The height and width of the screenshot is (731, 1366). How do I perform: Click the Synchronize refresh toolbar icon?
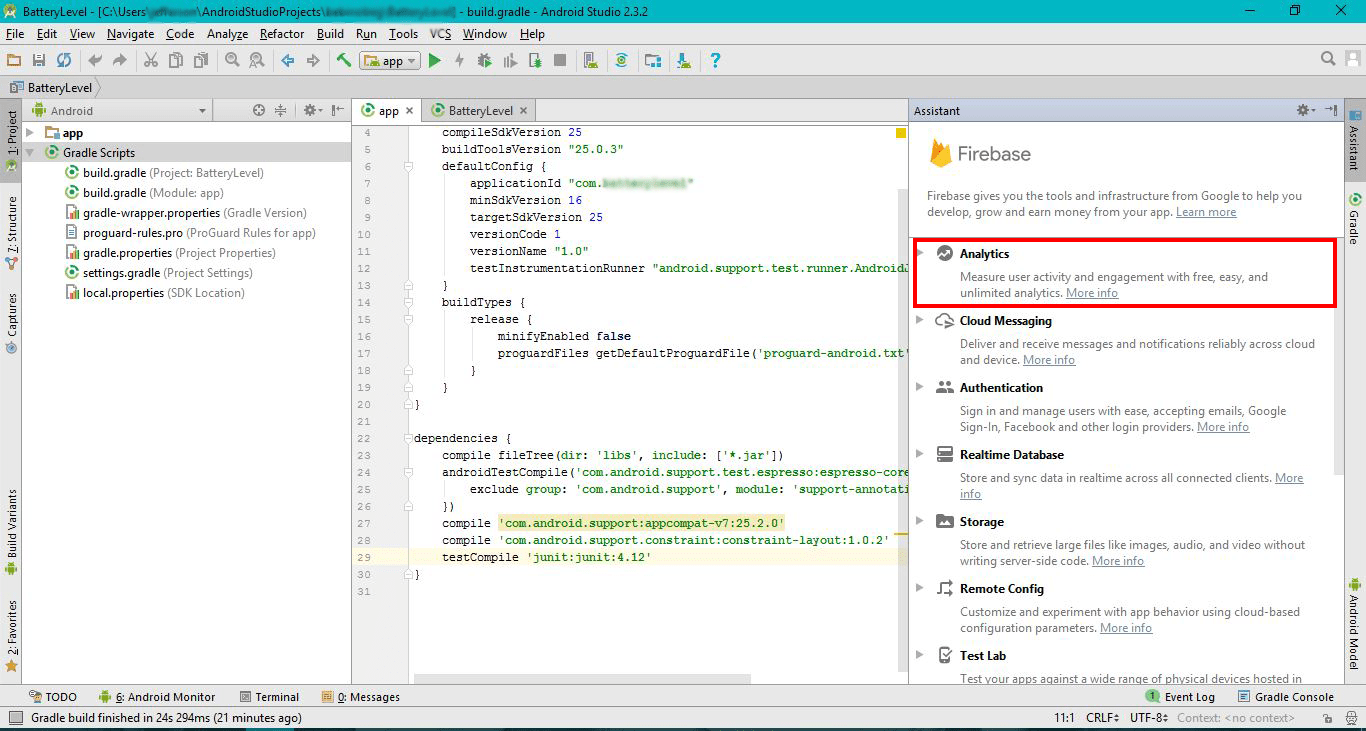pos(64,61)
